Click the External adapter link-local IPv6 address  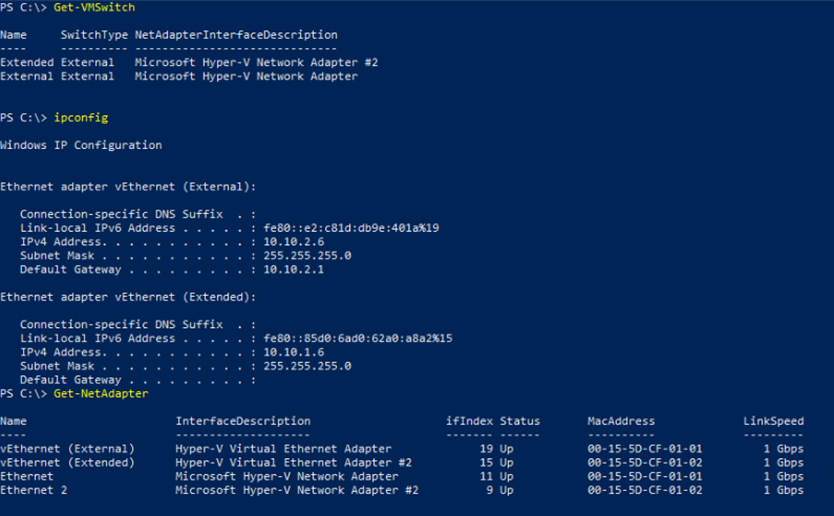click(351, 228)
